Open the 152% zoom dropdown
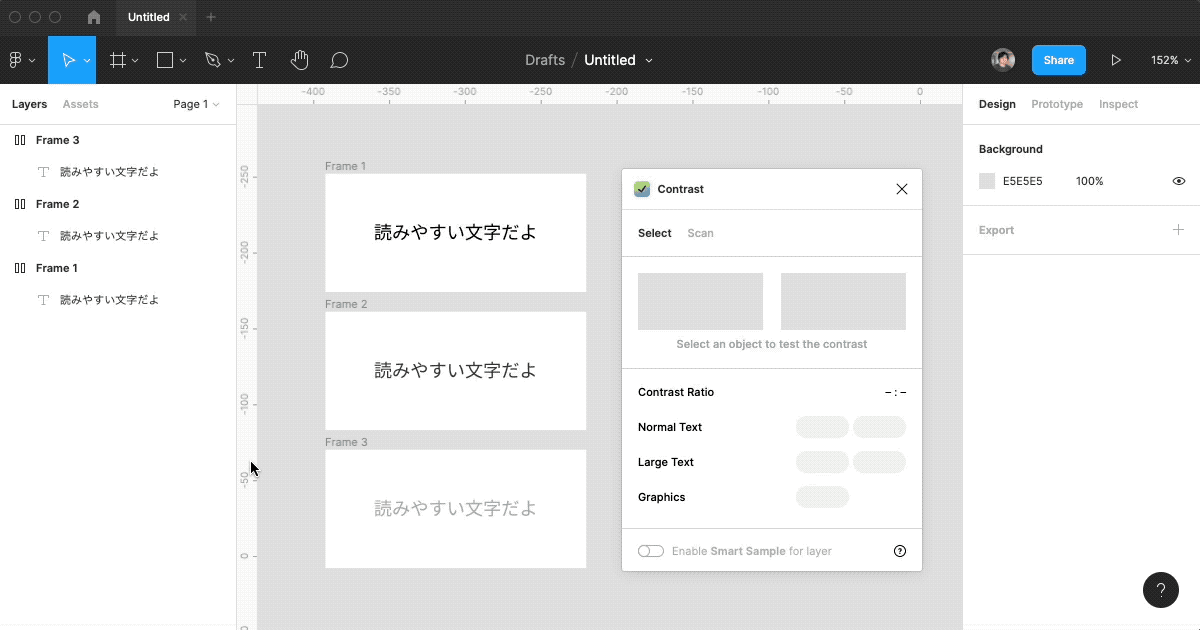 1169,60
